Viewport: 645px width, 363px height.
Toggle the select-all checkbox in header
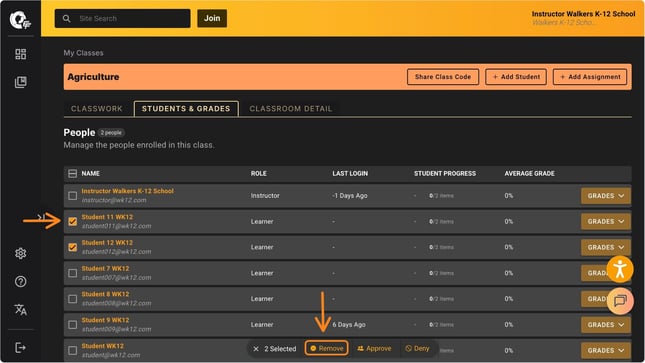72,174
